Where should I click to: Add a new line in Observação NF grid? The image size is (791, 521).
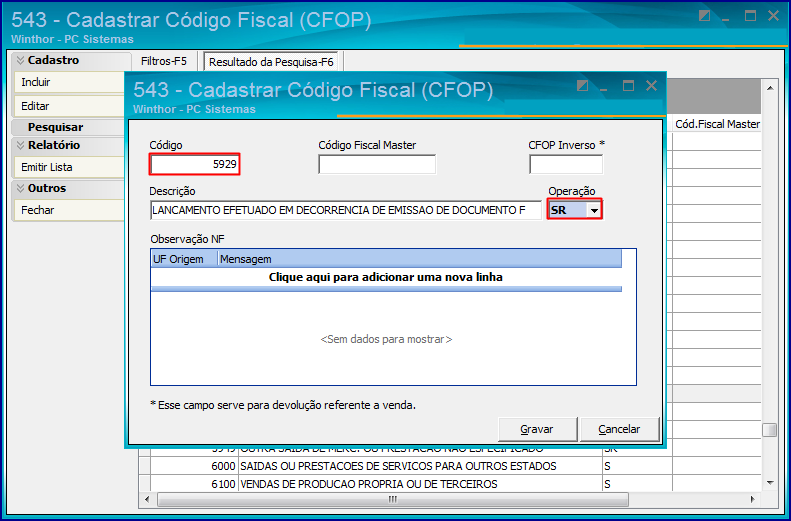tap(386, 277)
